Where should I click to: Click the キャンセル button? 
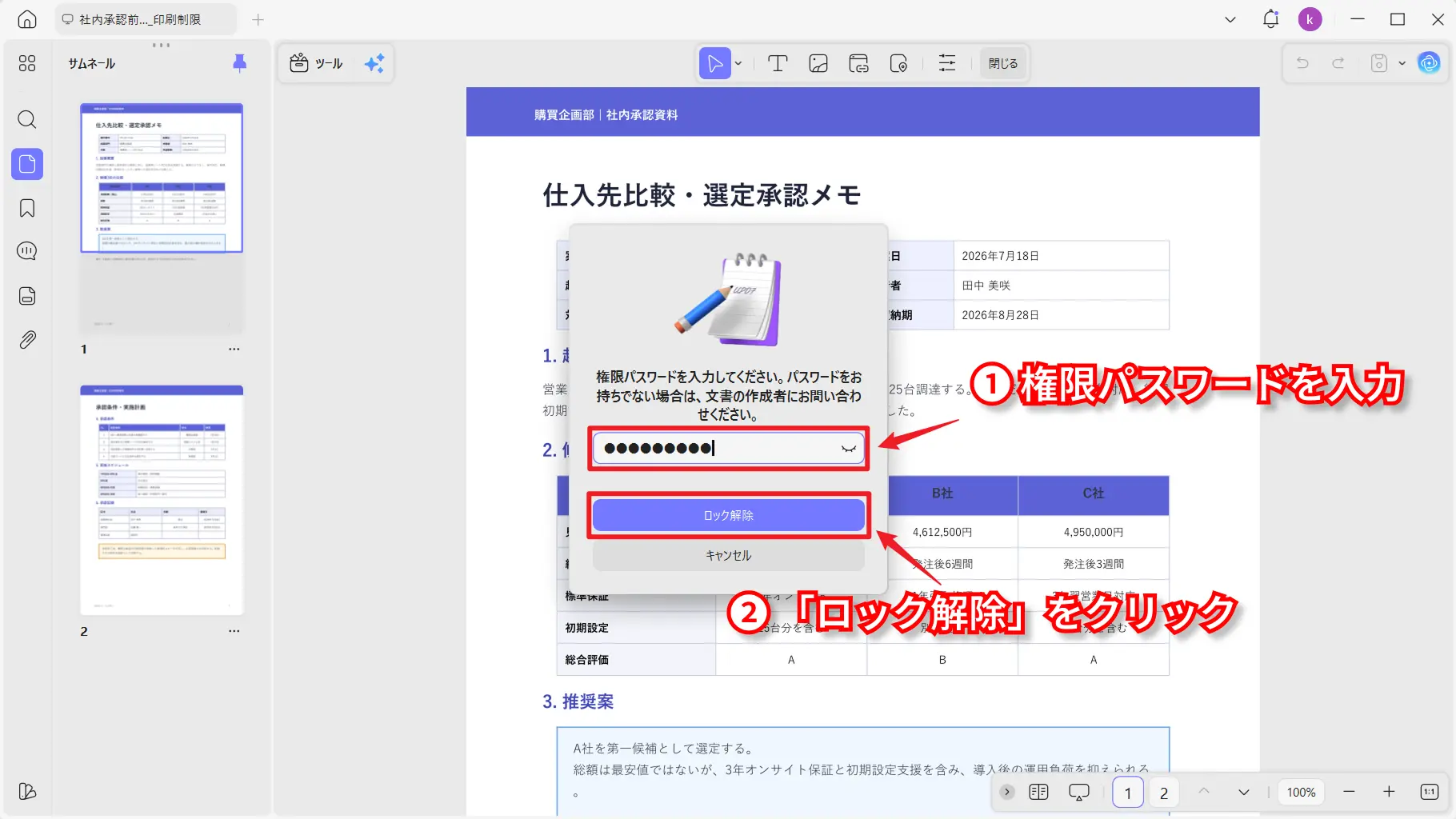coord(729,555)
